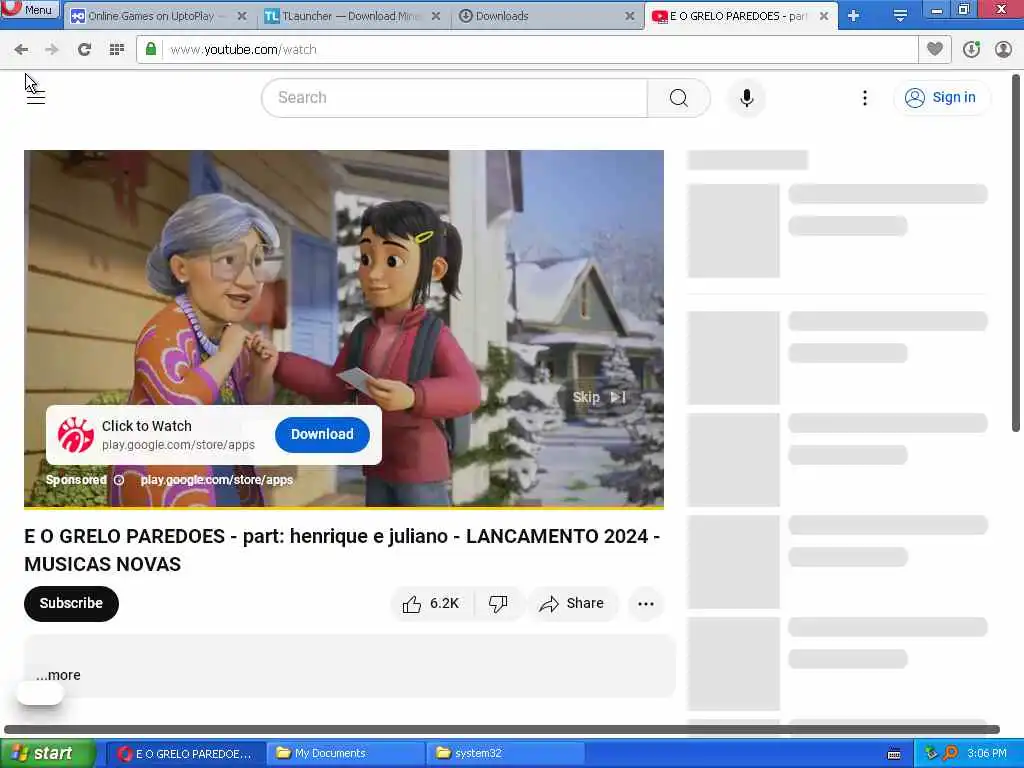
Task: Go forward with the forward arrow
Action: [x=52, y=49]
